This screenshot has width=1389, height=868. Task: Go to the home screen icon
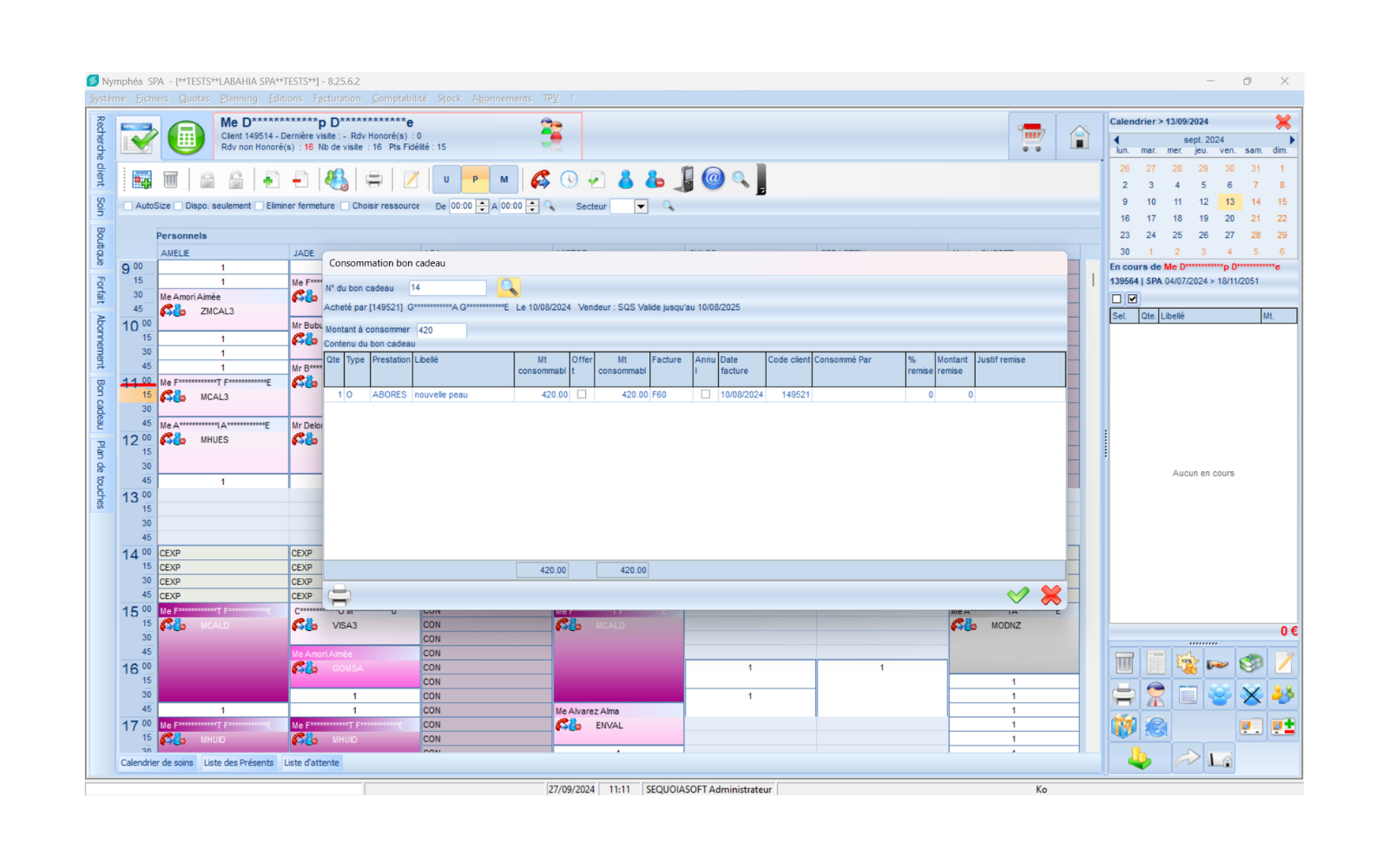coord(1079,136)
